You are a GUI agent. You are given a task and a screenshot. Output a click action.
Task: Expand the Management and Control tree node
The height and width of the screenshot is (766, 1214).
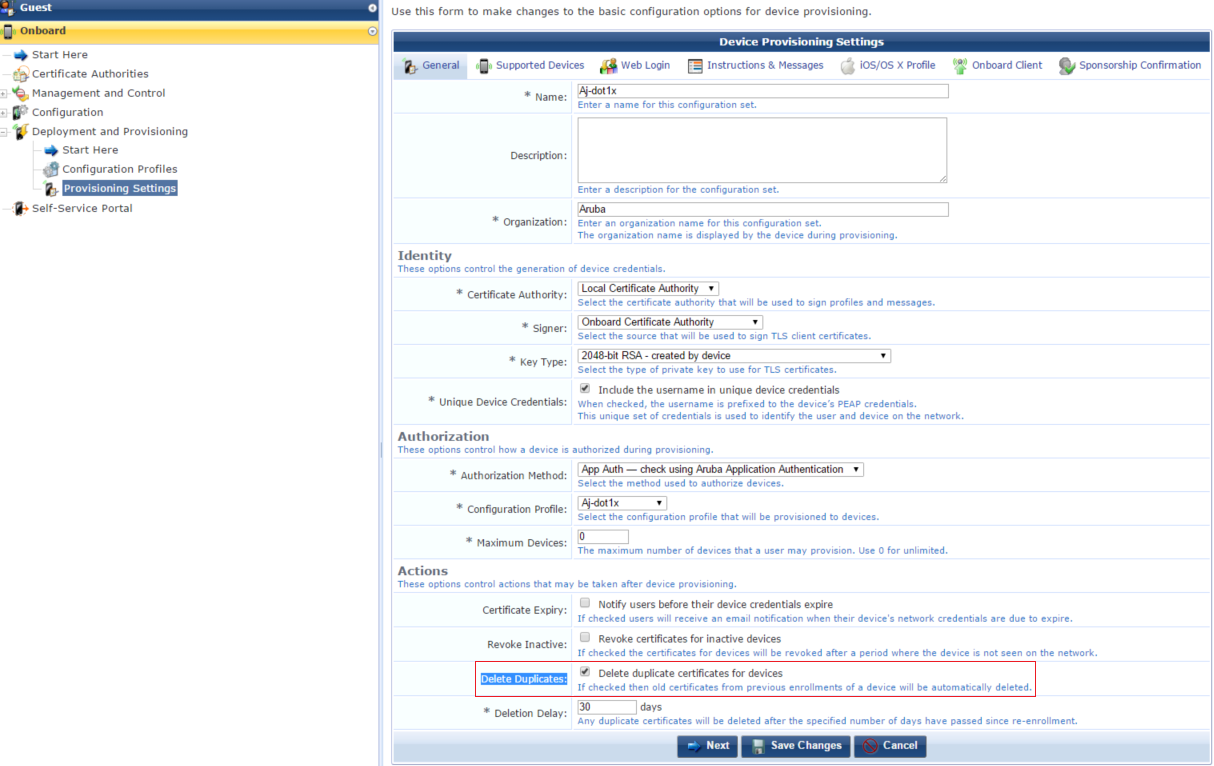pos(4,93)
